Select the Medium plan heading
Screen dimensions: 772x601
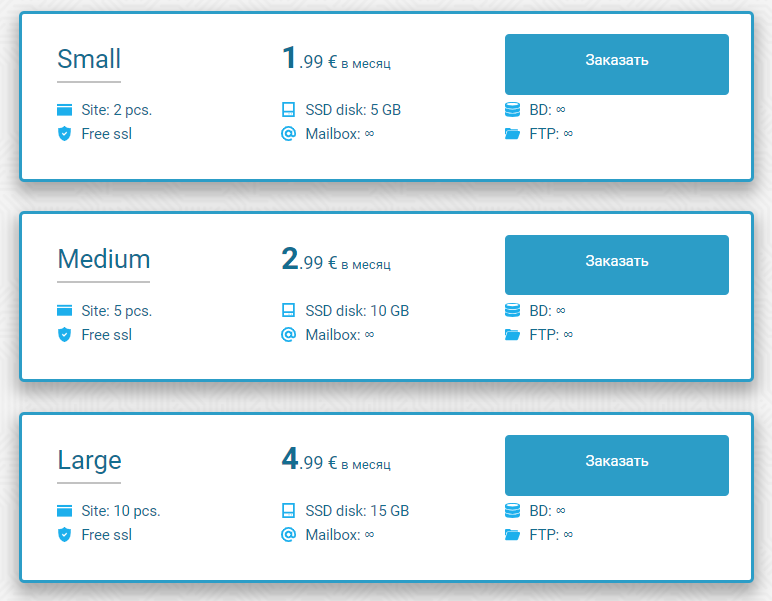point(104,260)
